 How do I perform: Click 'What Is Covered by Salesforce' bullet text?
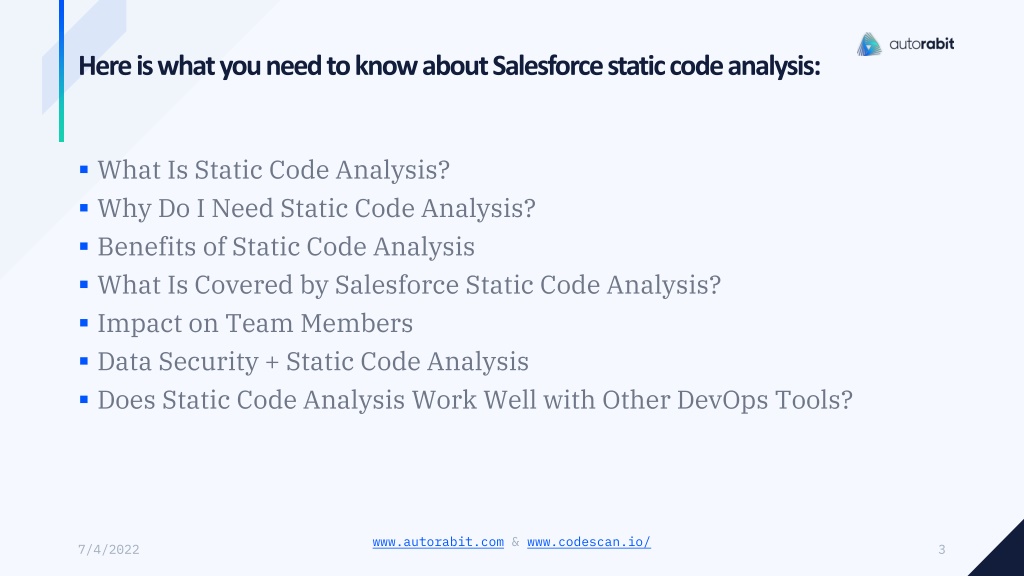409,285
